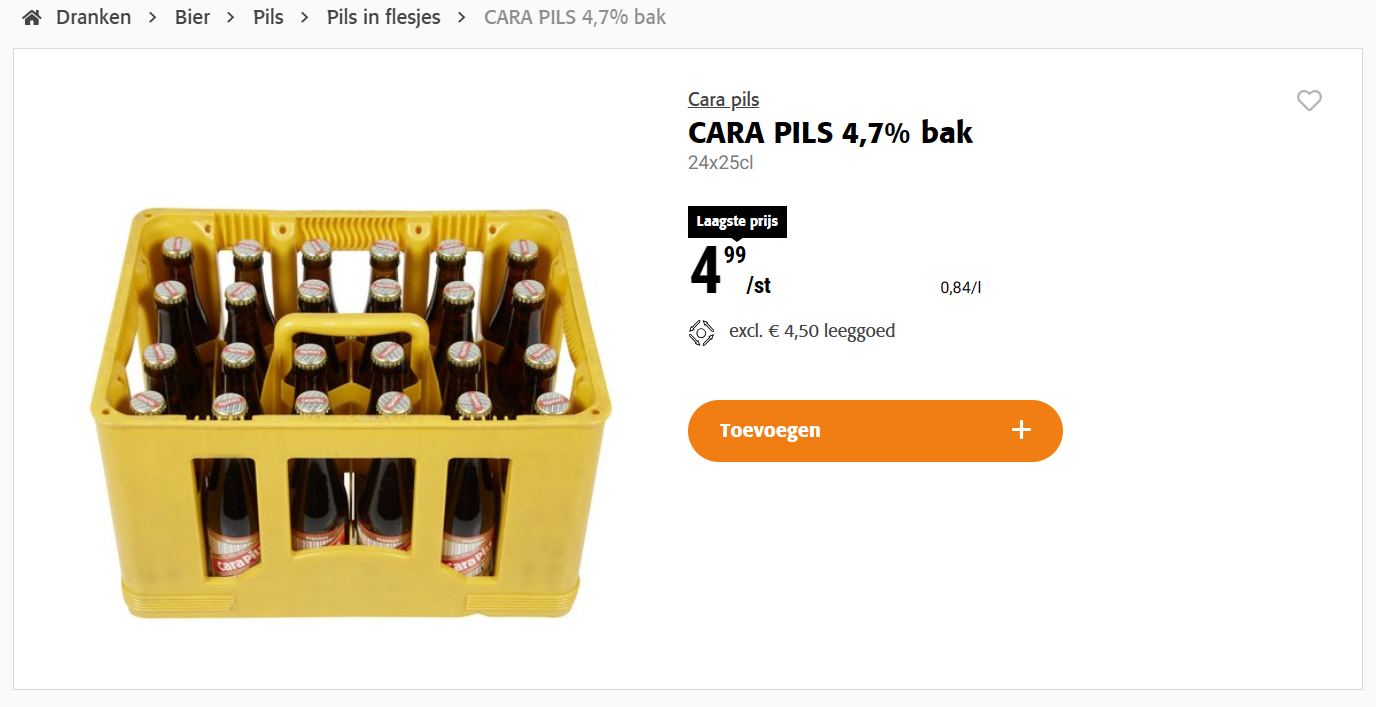Click chevron between Pils and Pils in flesjes
Screen dimensions: 1376x707
(305, 18)
